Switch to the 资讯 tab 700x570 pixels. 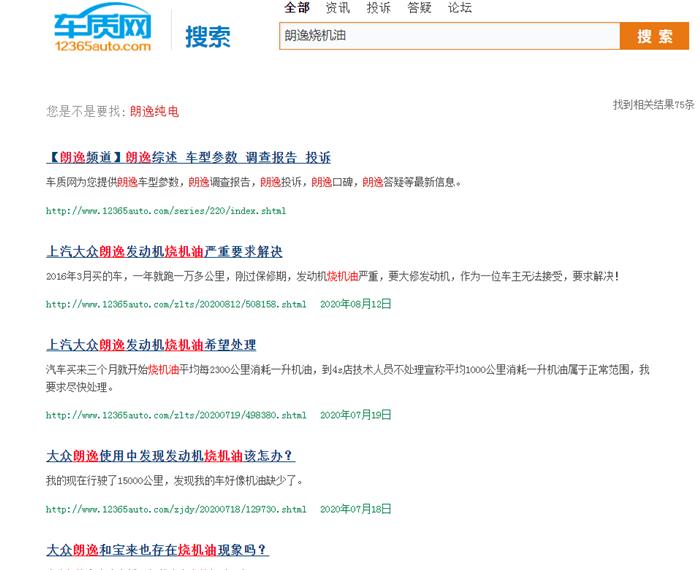click(338, 8)
